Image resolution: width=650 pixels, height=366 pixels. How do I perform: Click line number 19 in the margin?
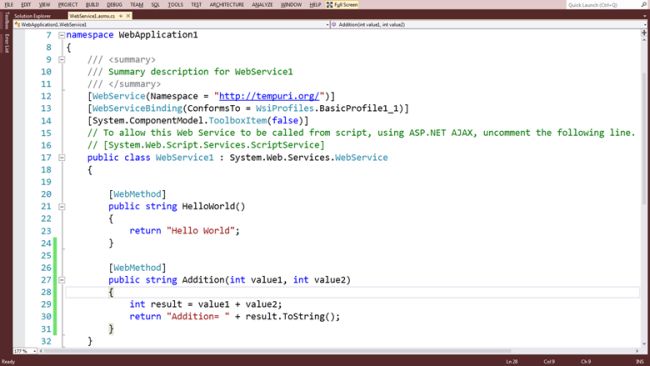pyautogui.click(x=46, y=182)
